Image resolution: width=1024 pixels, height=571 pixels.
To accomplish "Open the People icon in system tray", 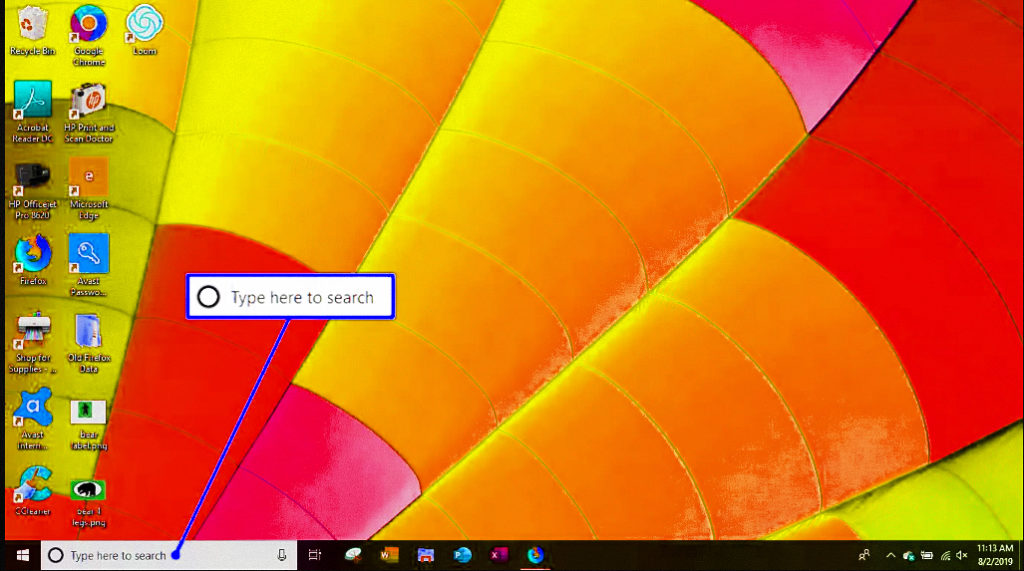I will tap(864, 555).
